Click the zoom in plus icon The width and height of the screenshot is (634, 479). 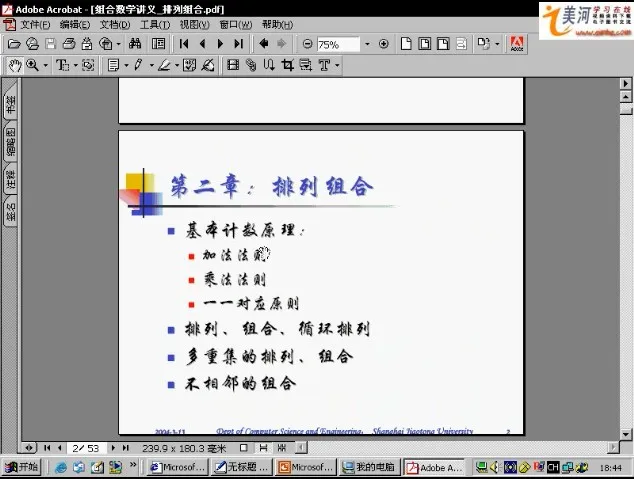click(x=383, y=44)
